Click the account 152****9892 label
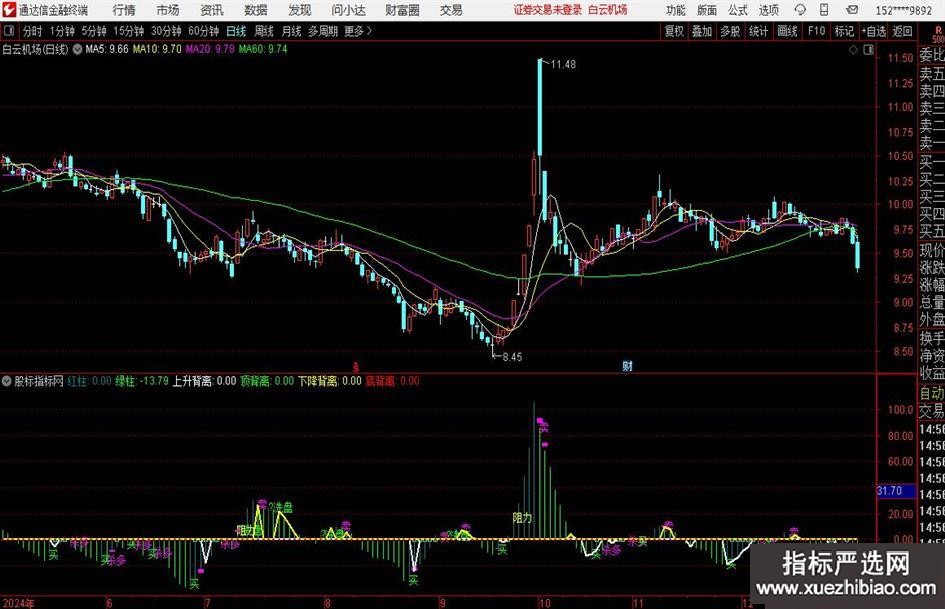Screen dimensions: 945x609 click(x=903, y=10)
